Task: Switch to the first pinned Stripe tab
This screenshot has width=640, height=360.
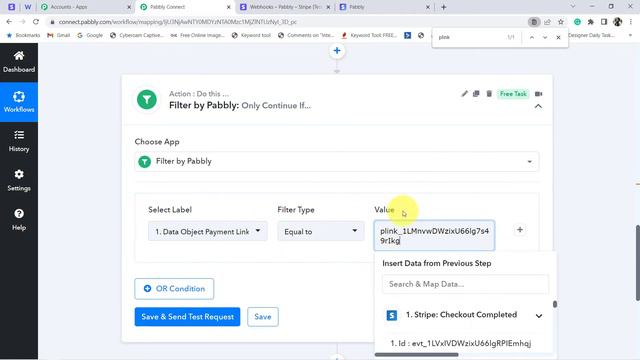Action: pyautogui.click(x=11, y=7)
